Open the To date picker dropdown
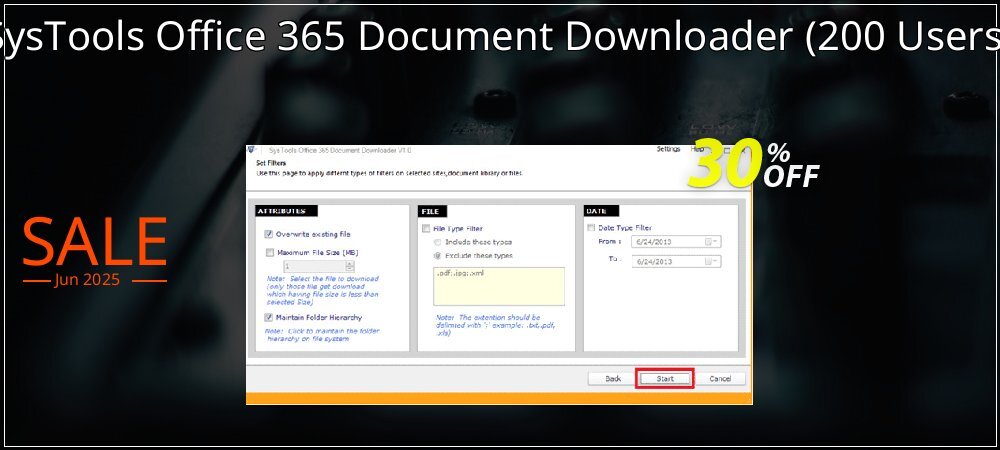This screenshot has height=450, width=1000. [712, 261]
